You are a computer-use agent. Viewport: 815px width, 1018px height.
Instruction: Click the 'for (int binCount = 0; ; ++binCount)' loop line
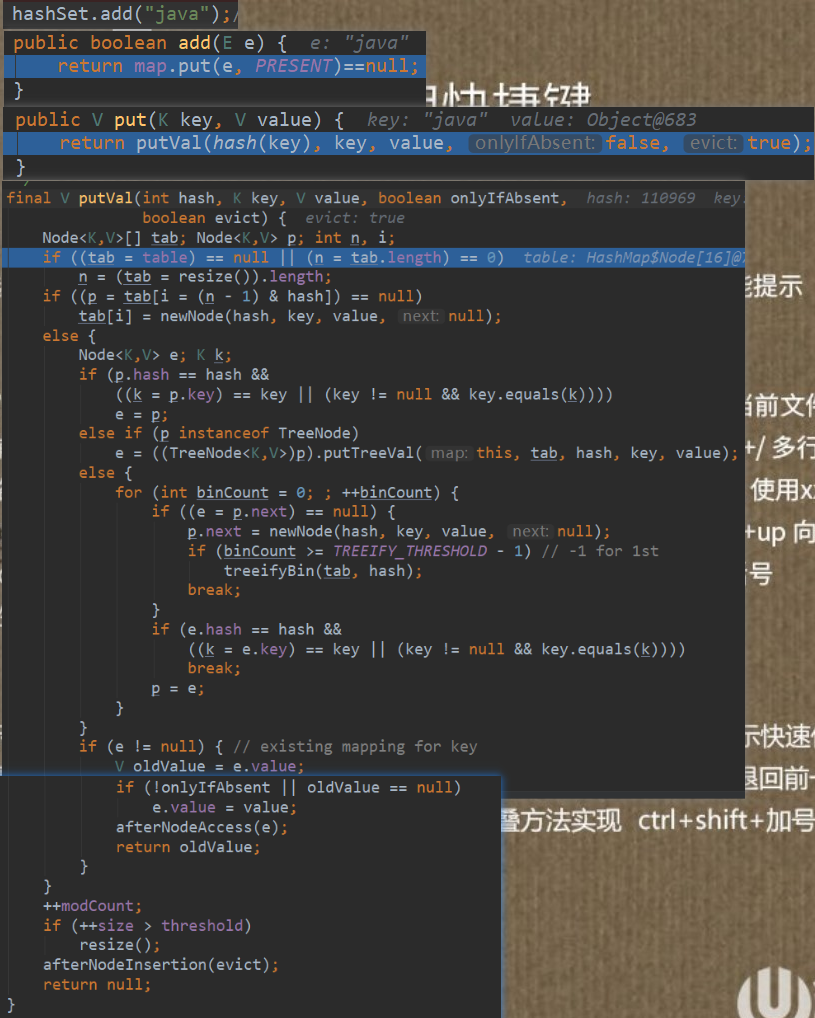(x=287, y=493)
